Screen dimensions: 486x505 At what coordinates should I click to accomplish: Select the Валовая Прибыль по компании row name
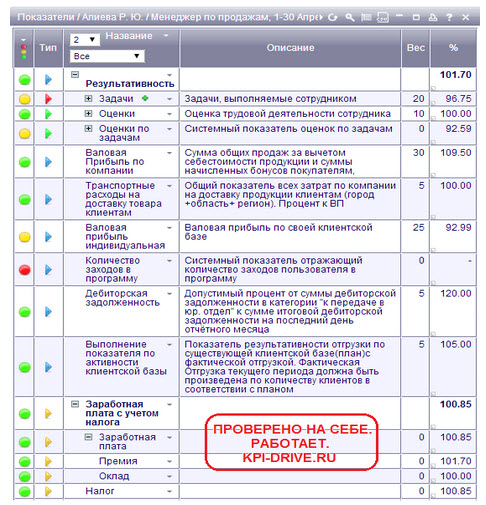114,162
